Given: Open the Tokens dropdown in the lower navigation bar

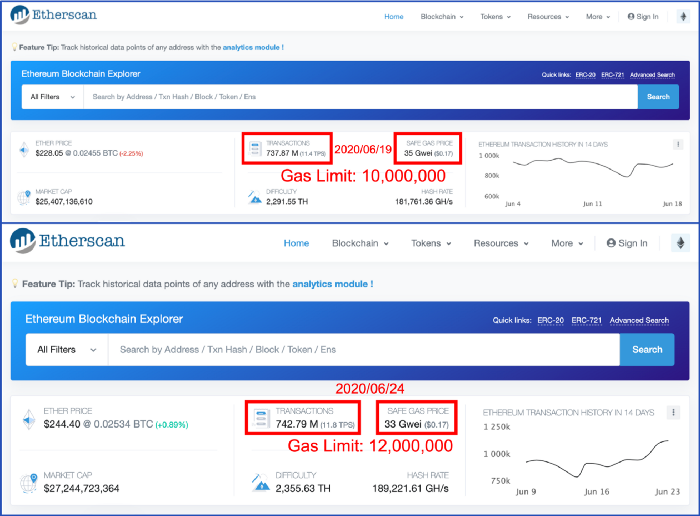Looking at the screenshot, I should click(431, 243).
